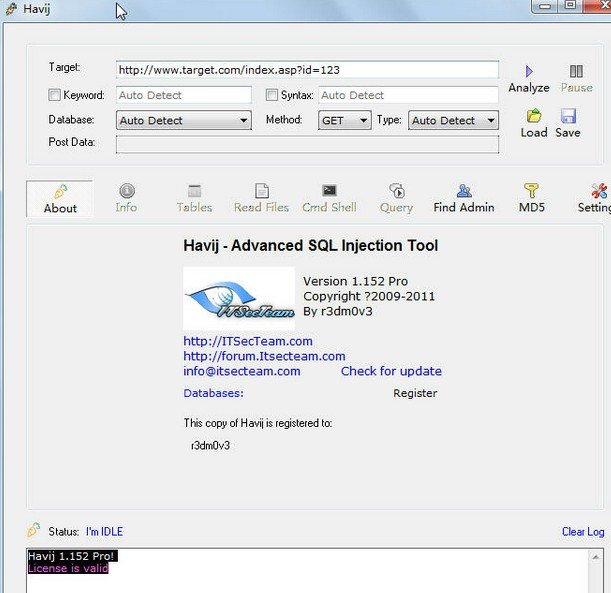Expand the Database dropdown
611x593 pixels.
point(184,120)
